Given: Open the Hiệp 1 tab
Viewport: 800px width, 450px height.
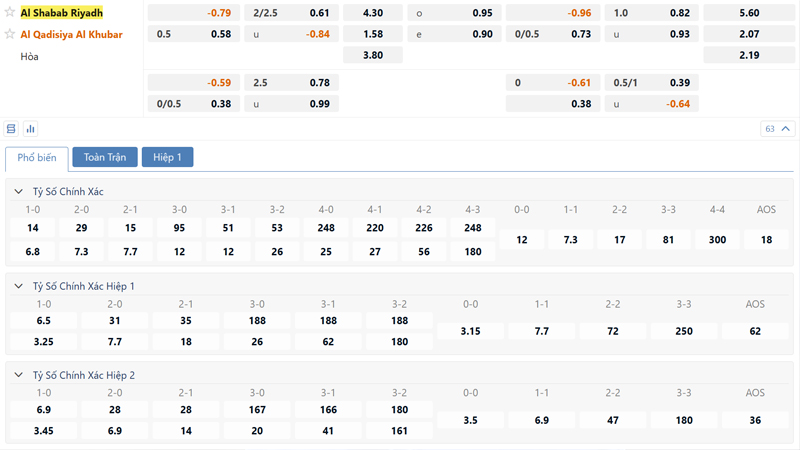Looking at the screenshot, I should tap(167, 157).
